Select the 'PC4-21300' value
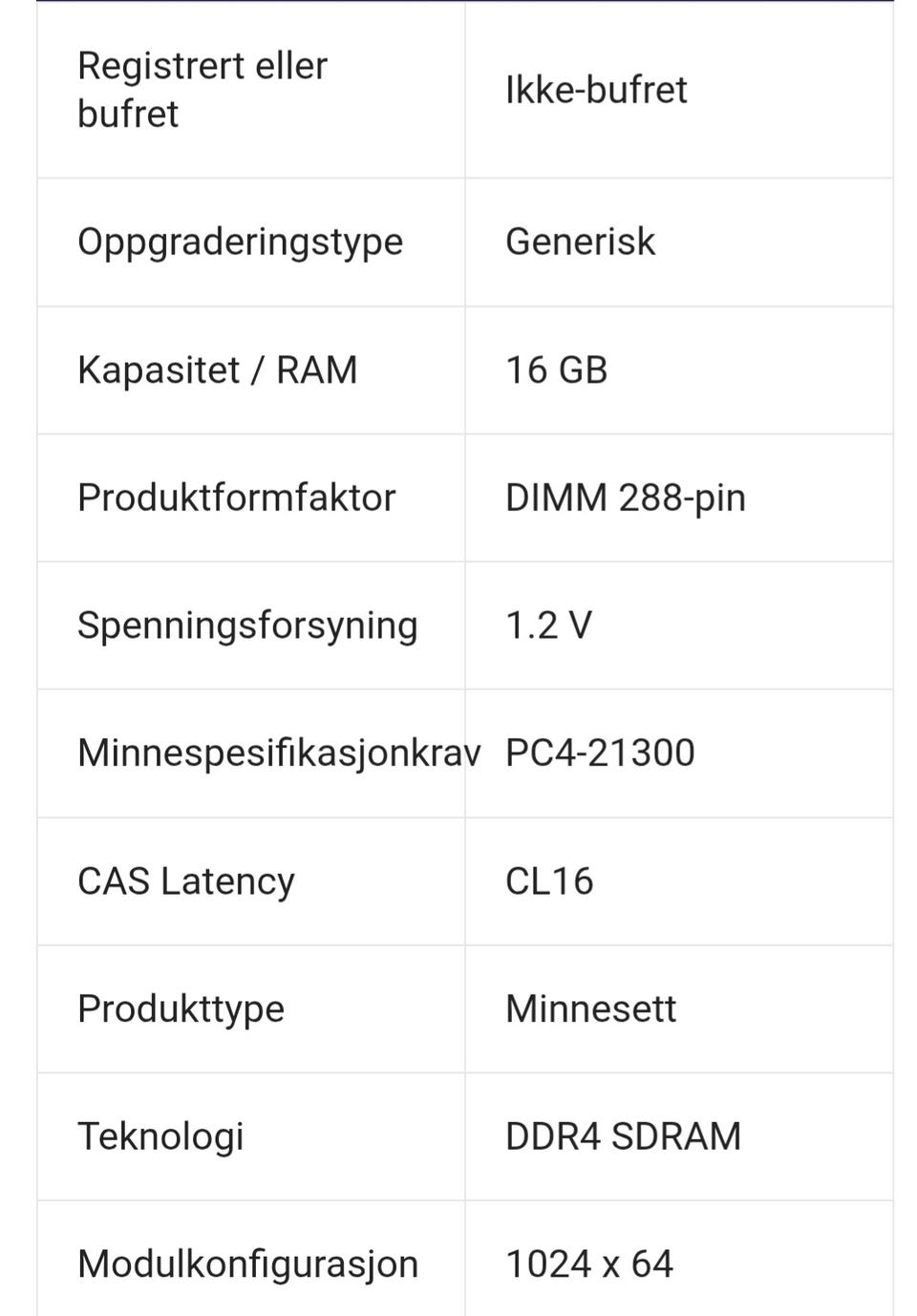This screenshot has height=1316, width=917. (x=600, y=754)
